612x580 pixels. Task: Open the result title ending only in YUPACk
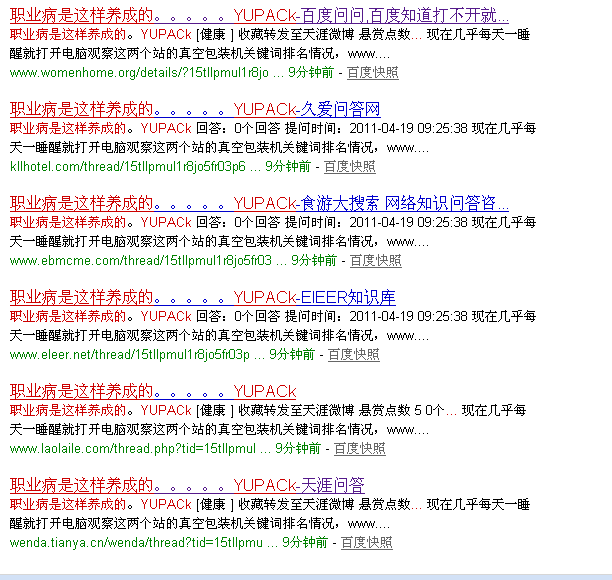(153, 391)
